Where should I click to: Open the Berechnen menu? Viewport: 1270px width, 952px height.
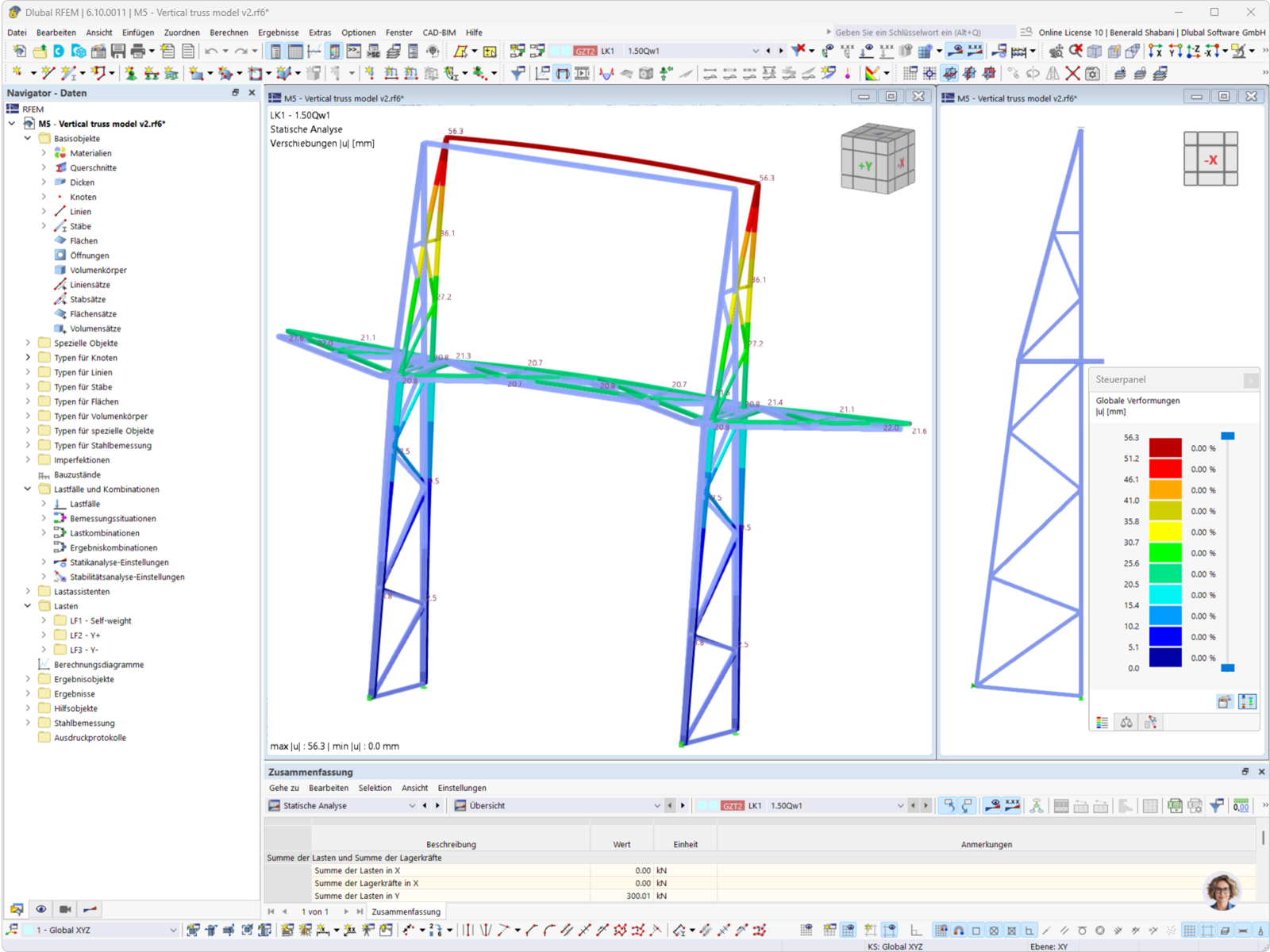[229, 33]
